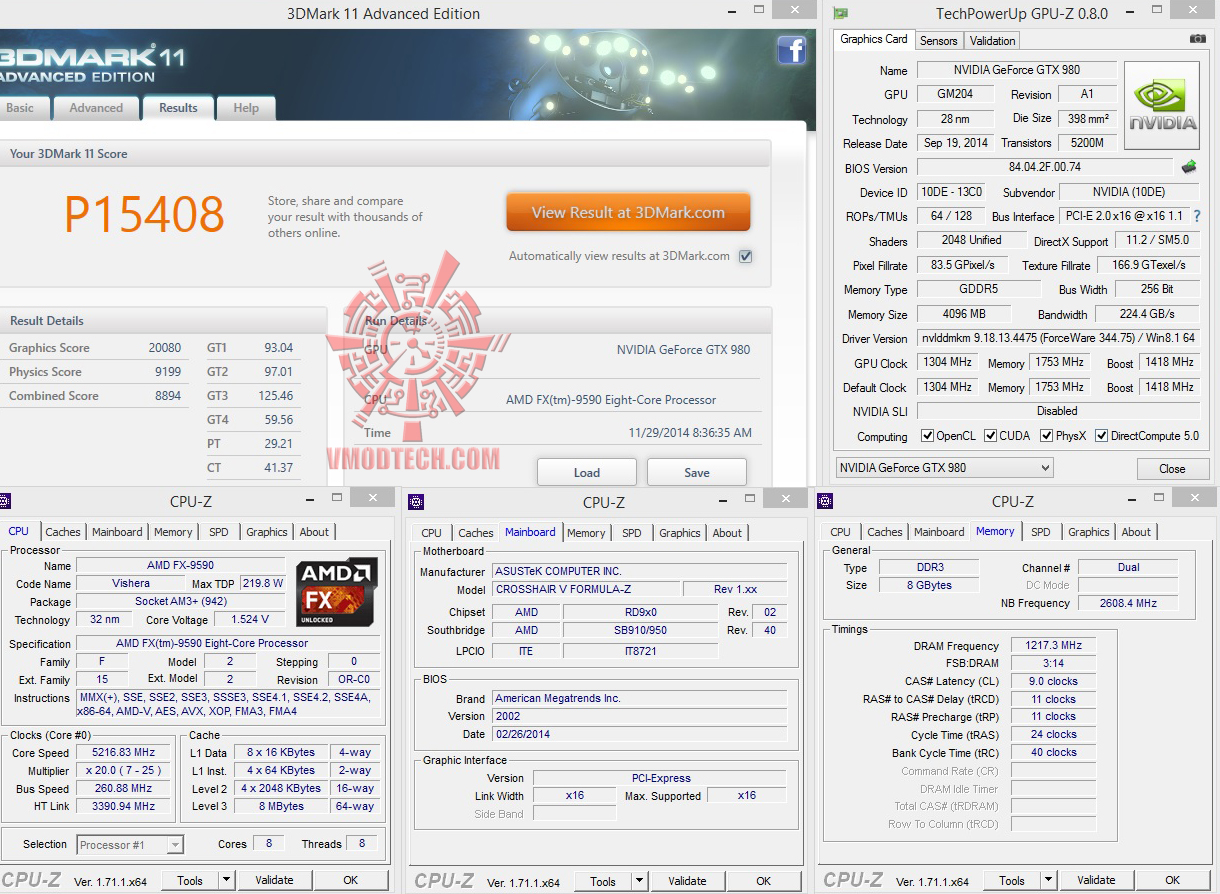Click the title icon of the CPU-Z Memory window
Viewport: 1220px width, 894px height.
click(826, 502)
